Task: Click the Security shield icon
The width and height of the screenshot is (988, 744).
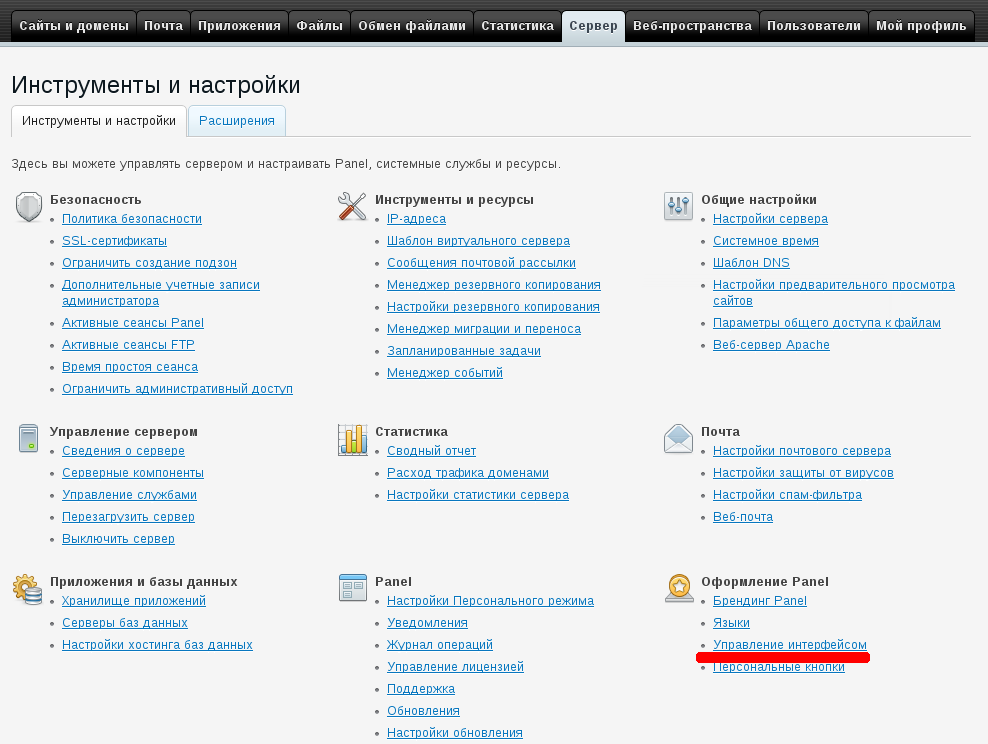Action: pos(28,207)
